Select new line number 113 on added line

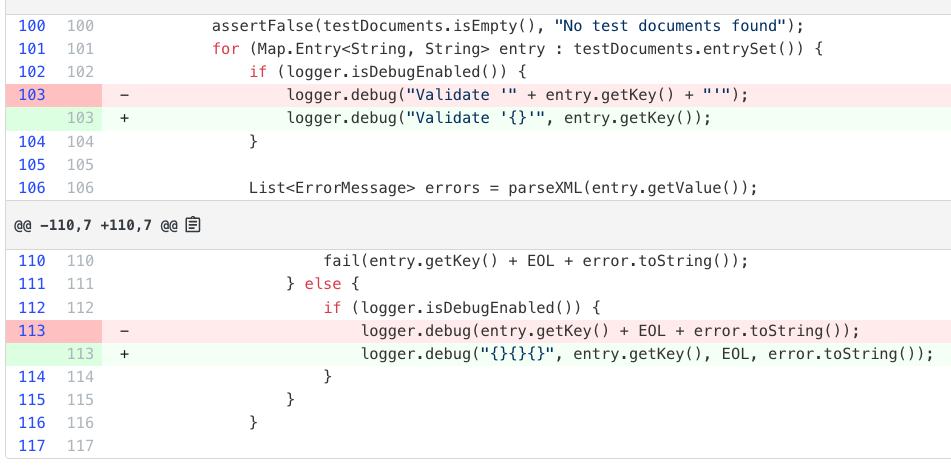point(80,354)
